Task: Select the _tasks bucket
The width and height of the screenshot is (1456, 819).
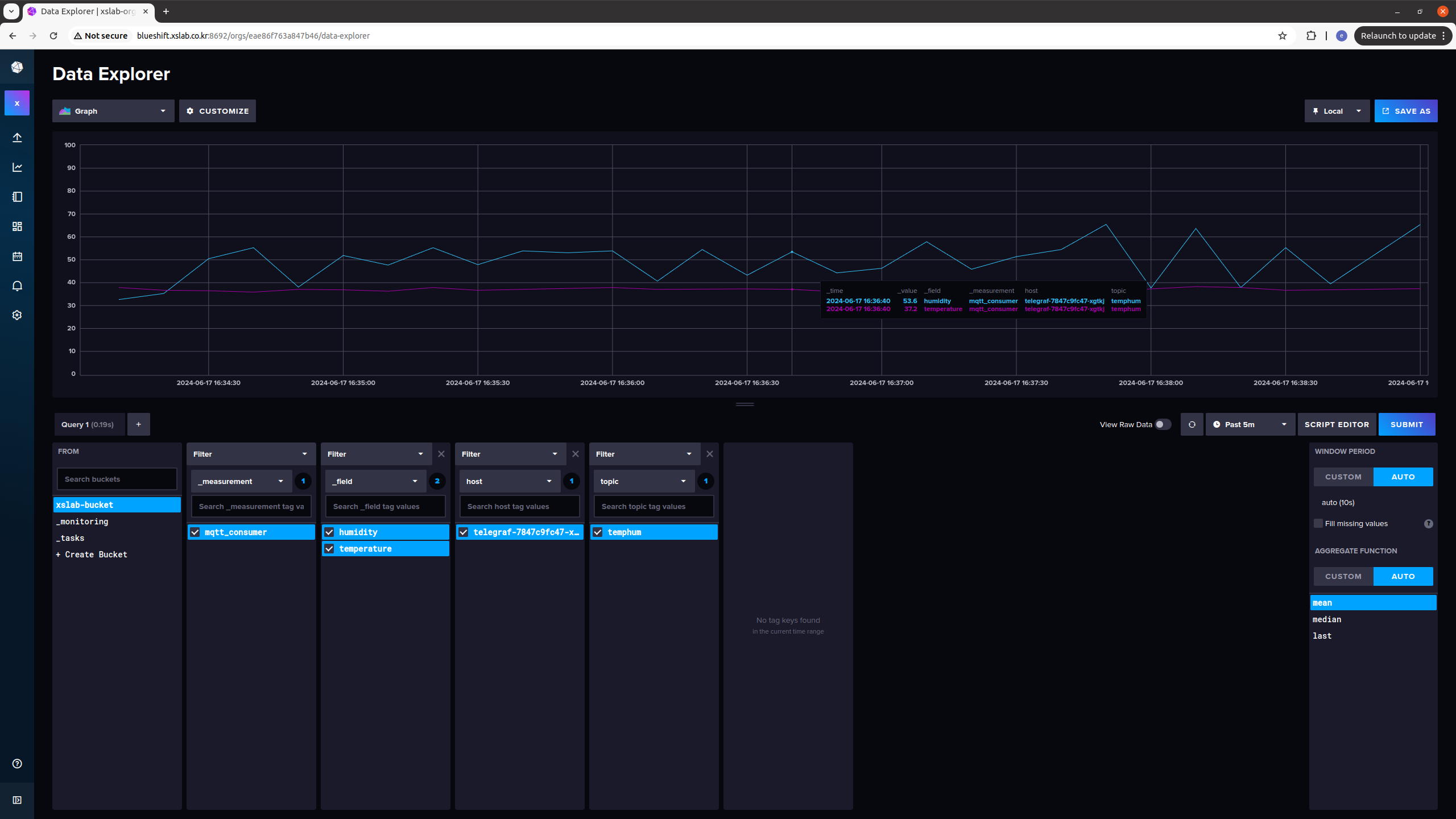Action: [x=117, y=538]
